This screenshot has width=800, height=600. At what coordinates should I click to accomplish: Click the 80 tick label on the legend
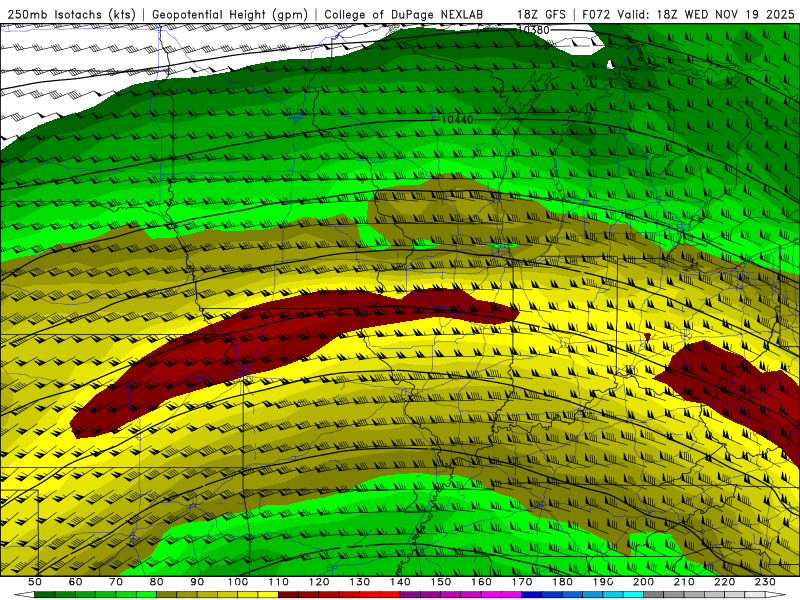[x=157, y=582]
